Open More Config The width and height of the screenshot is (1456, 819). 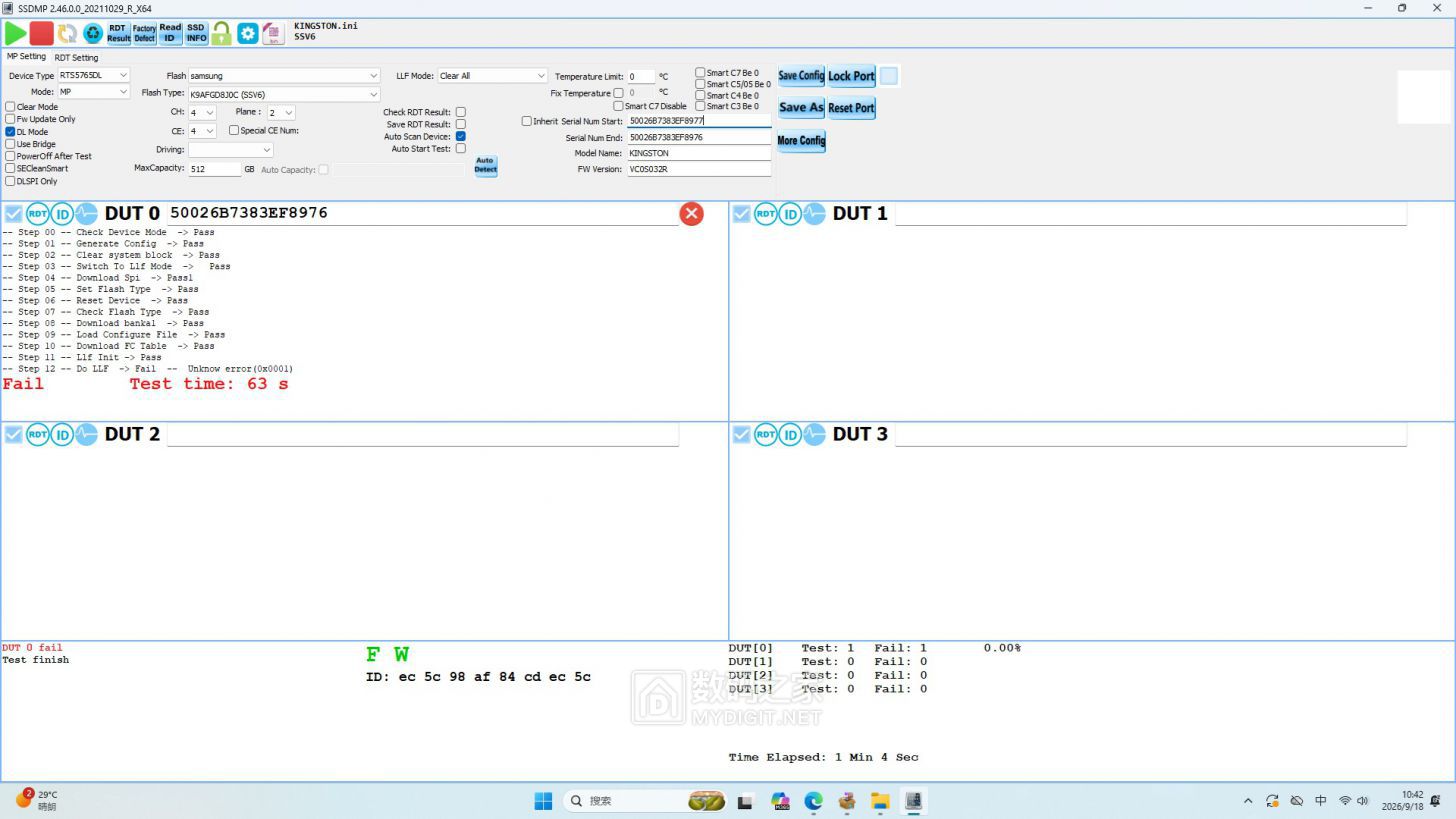[x=801, y=141]
